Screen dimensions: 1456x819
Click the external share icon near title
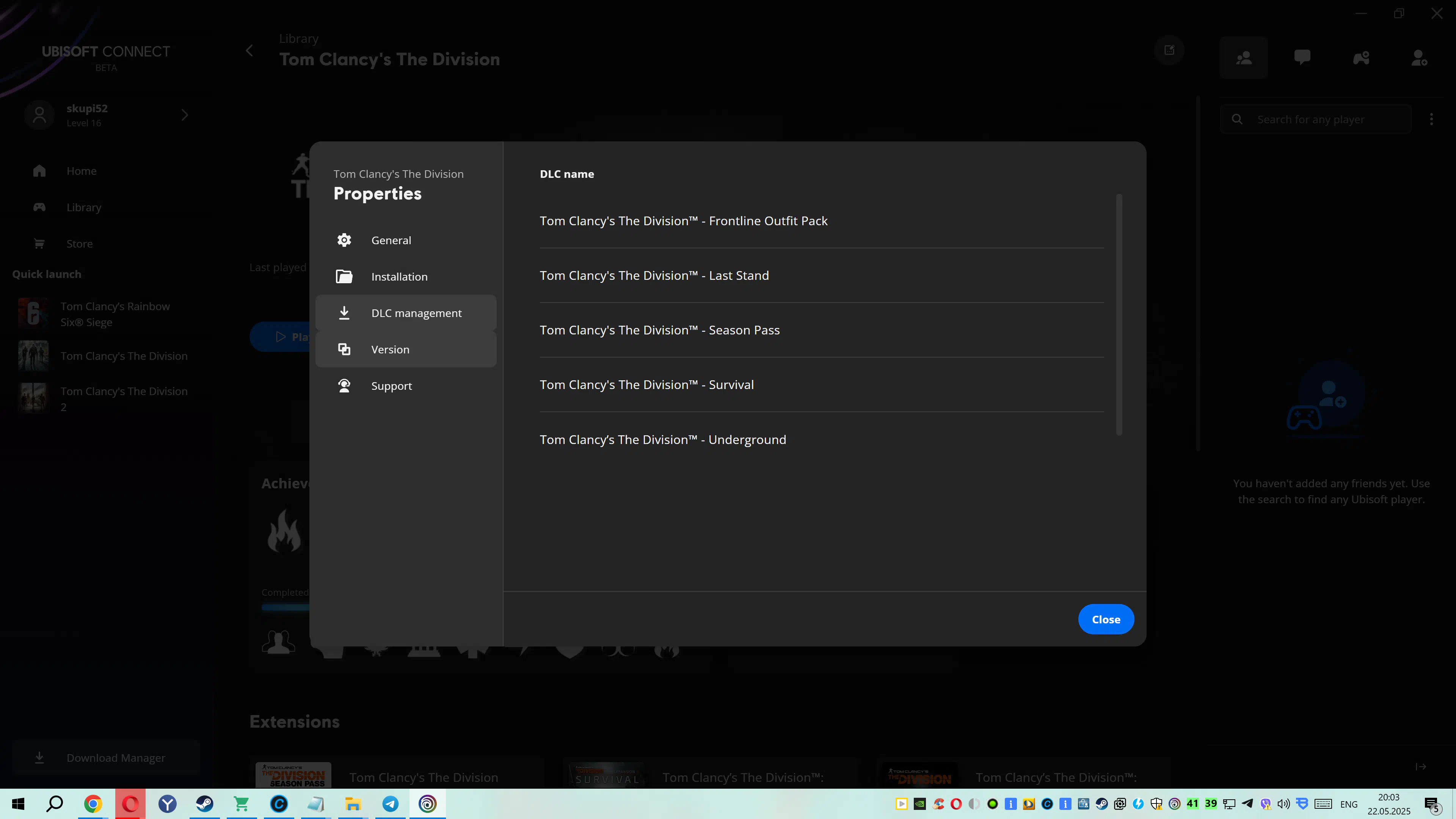coord(1169,50)
